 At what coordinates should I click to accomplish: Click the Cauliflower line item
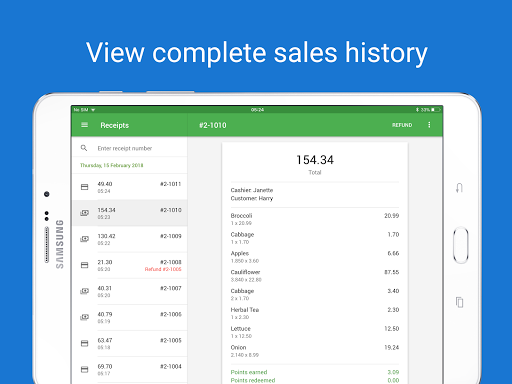click(315, 276)
